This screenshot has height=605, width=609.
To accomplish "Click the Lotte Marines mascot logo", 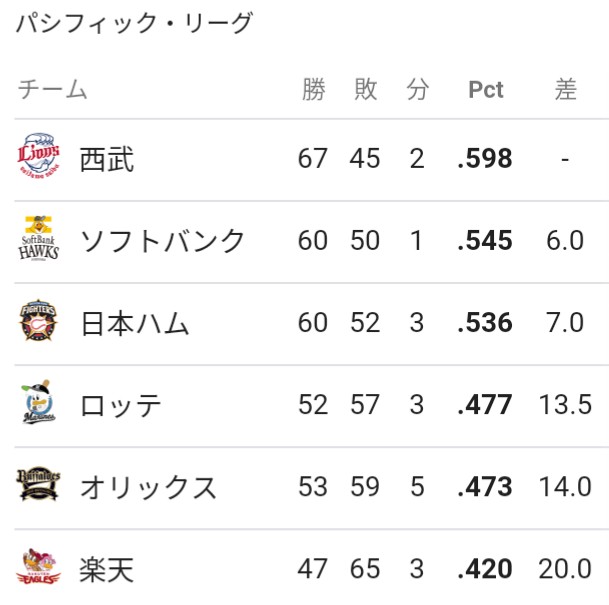I will (38, 402).
